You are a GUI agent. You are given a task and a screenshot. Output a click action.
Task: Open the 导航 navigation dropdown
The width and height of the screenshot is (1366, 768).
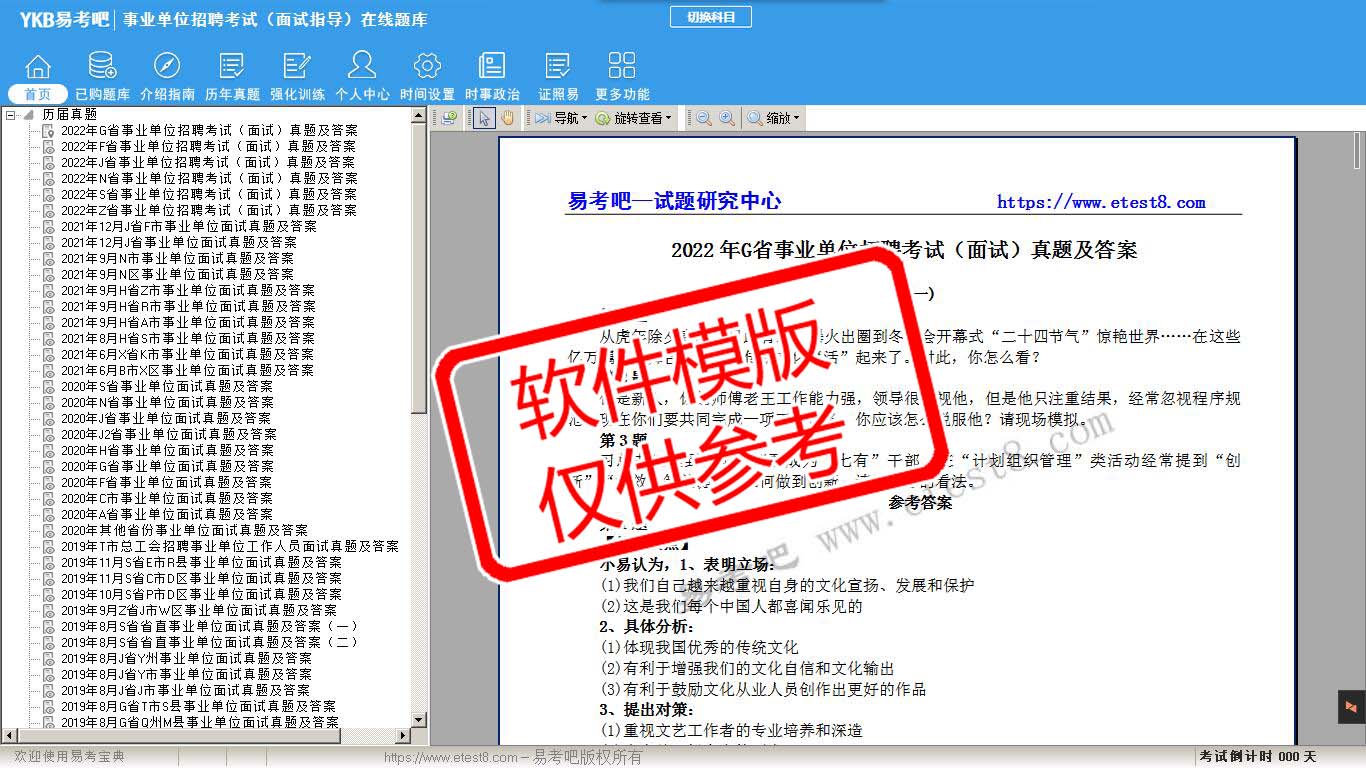(x=560, y=118)
